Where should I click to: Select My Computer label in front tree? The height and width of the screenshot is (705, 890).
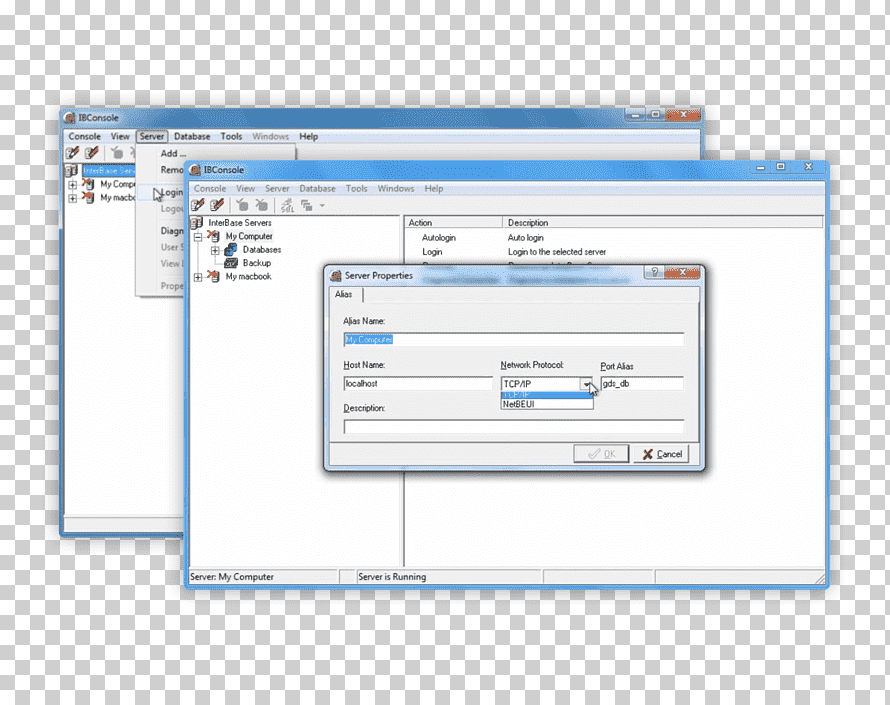click(x=249, y=236)
